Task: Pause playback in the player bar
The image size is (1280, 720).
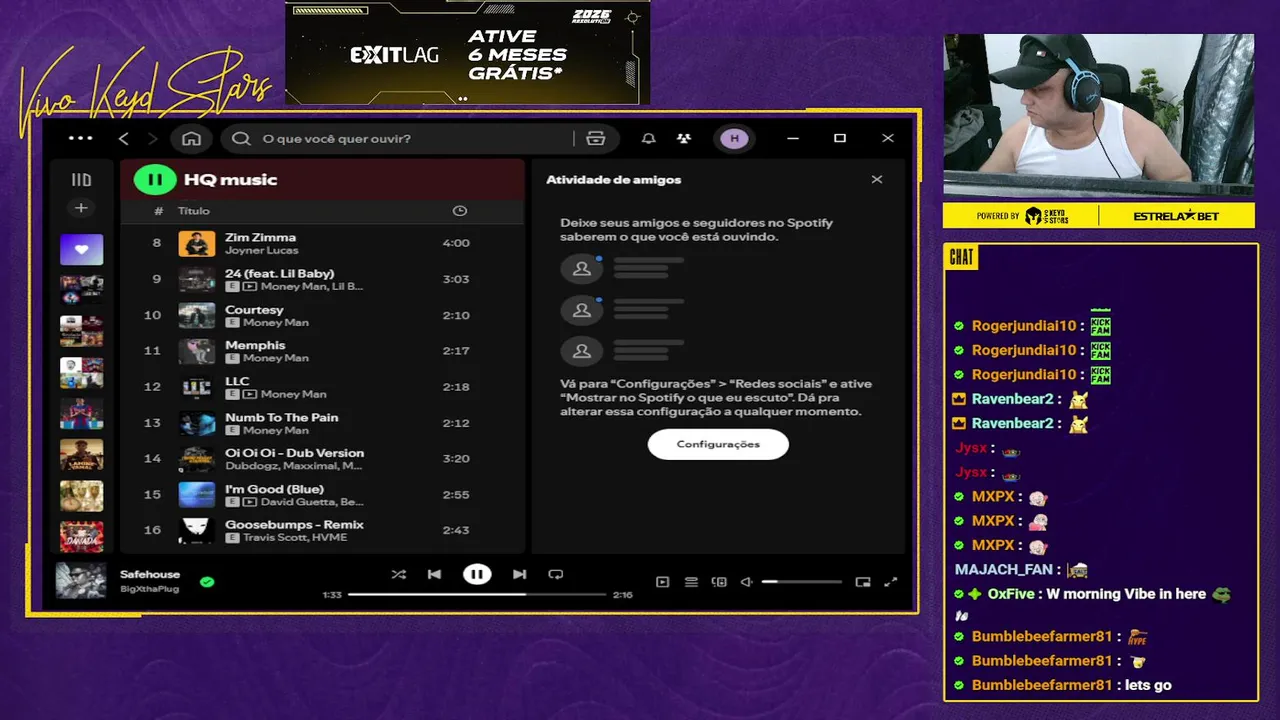Action: pos(477,574)
